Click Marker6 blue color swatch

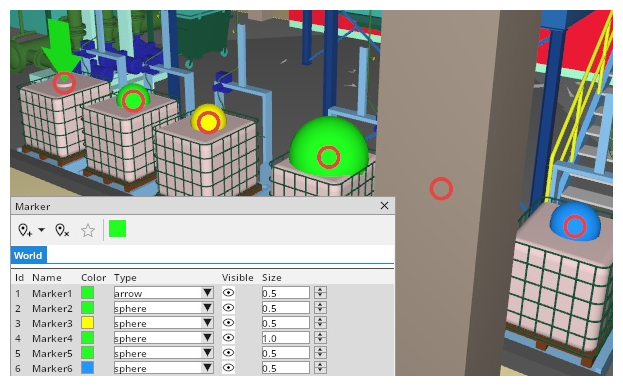pos(87,368)
